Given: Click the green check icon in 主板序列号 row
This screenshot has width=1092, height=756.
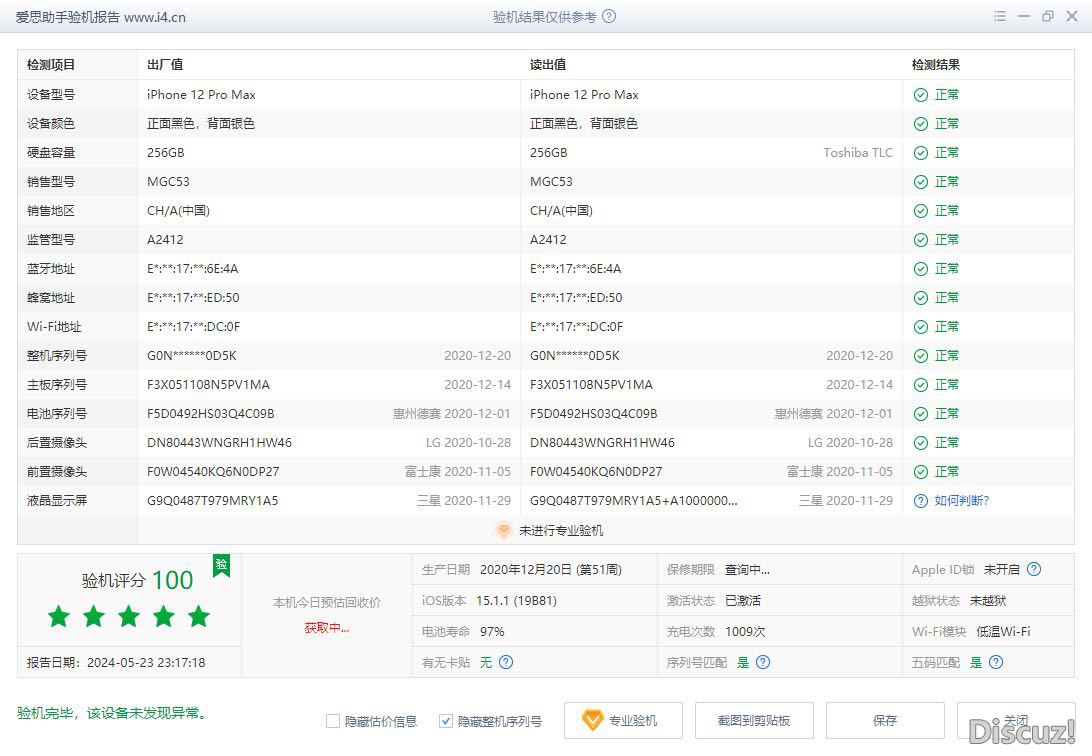Looking at the screenshot, I should click(x=921, y=385).
